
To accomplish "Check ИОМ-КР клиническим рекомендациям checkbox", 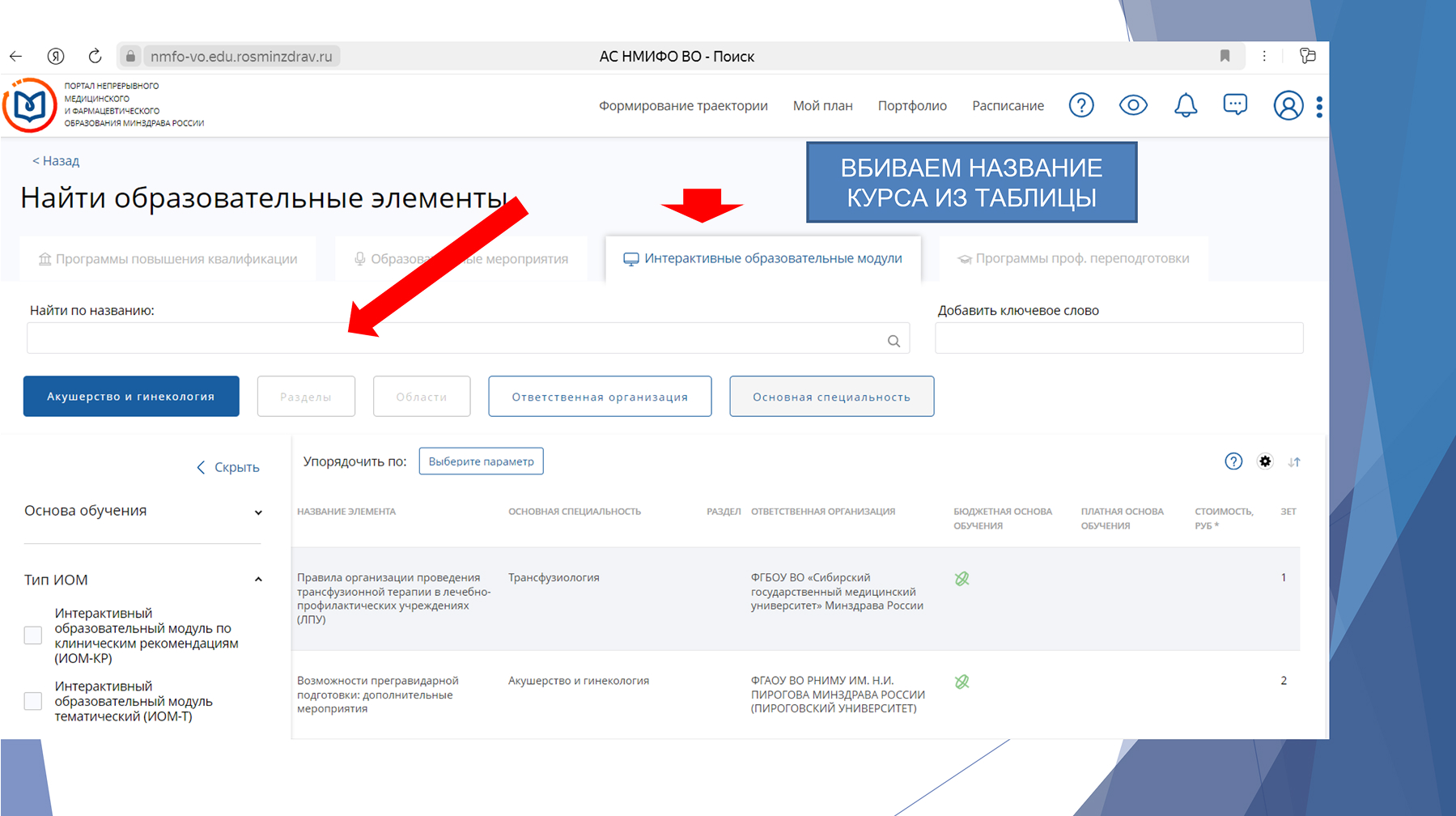I will coord(33,635).
